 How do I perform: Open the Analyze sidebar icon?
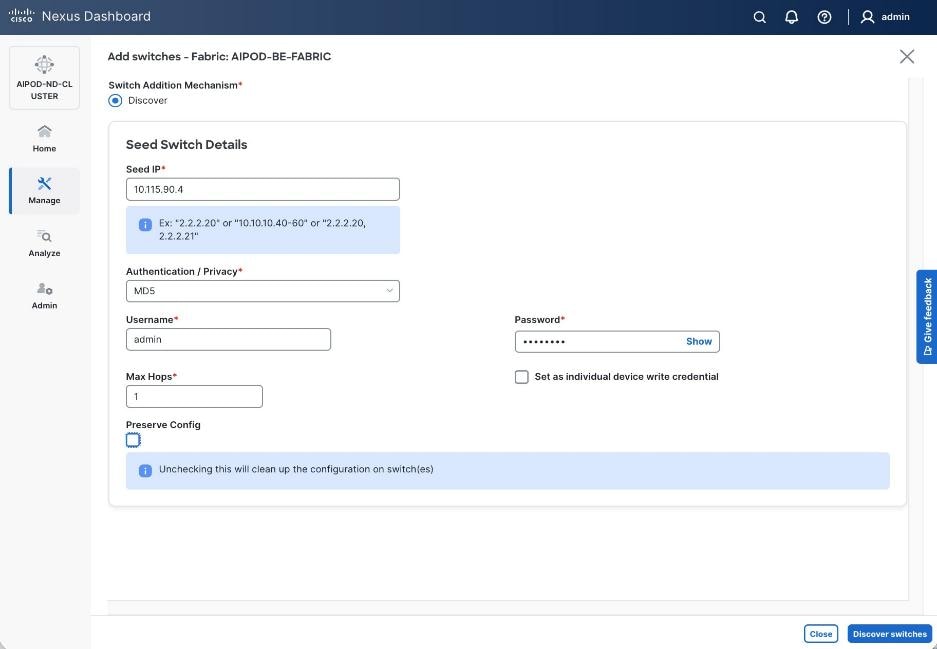[x=44, y=243]
